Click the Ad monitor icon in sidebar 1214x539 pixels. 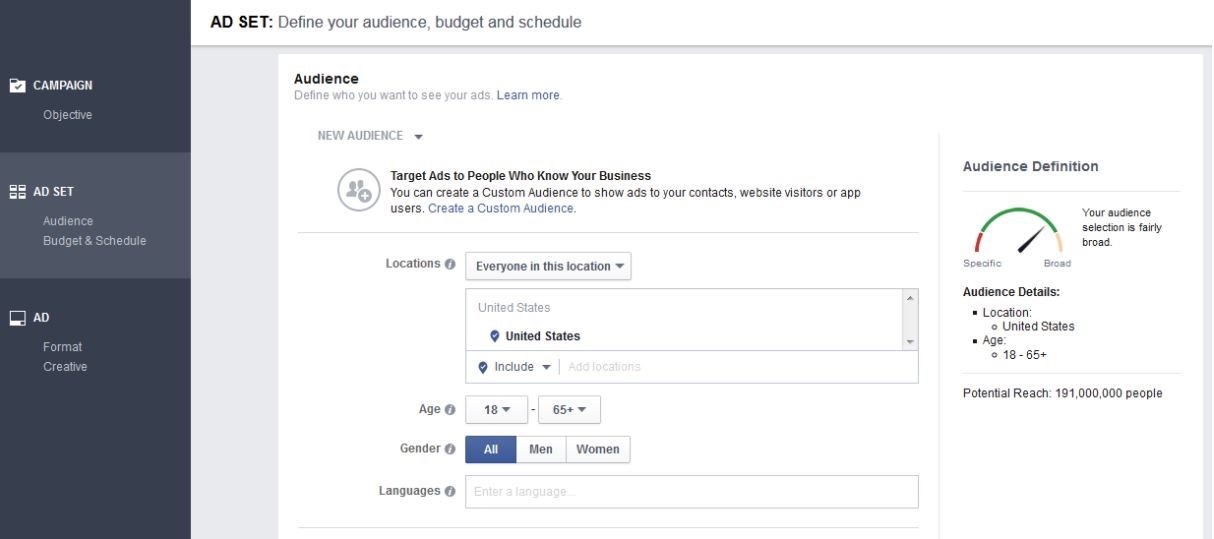(18, 318)
